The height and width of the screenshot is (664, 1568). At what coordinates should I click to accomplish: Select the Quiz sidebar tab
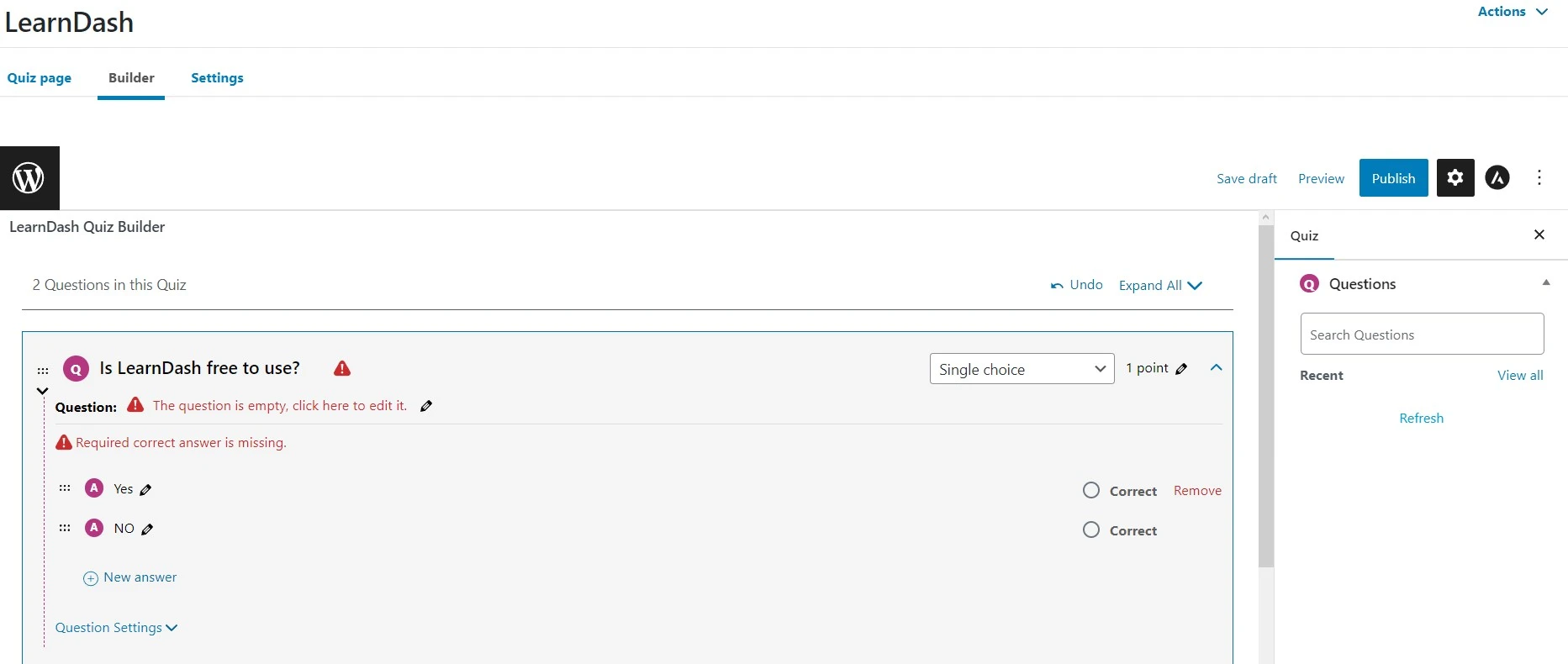coord(1305,236)
